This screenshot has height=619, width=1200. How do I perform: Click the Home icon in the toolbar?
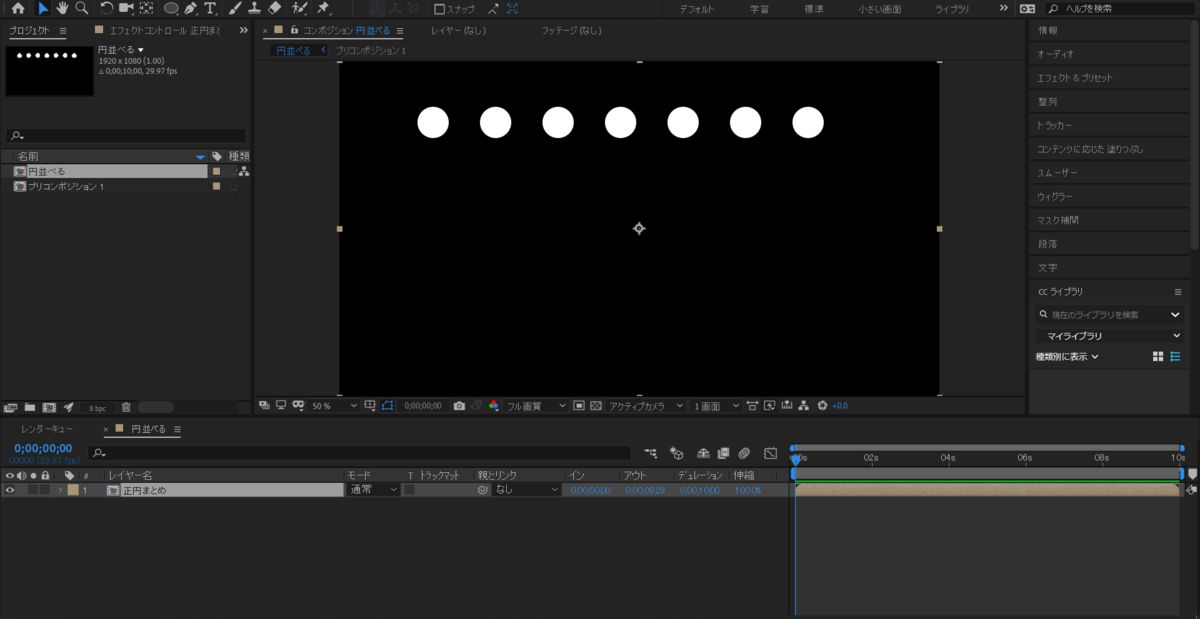pos(18,8)
